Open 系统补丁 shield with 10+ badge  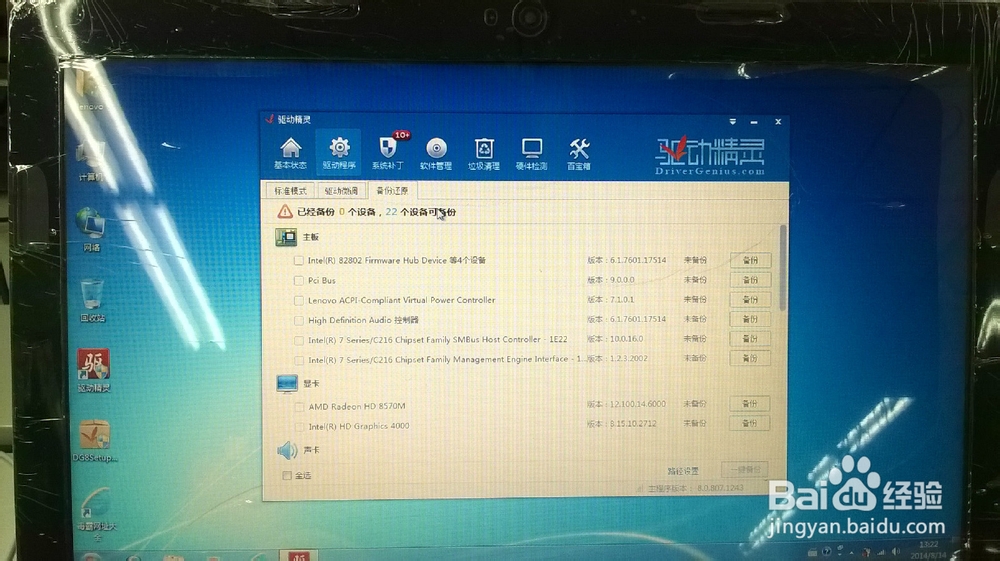tap(388, 152)
